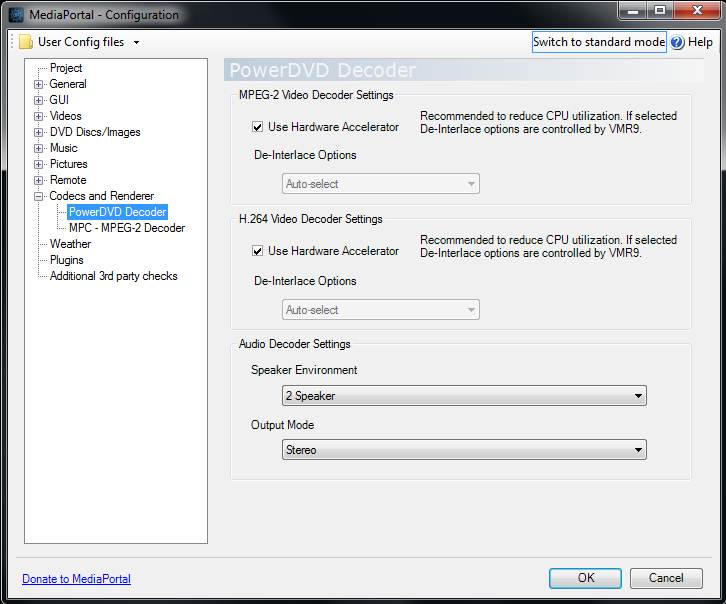Image resolution: width=726 pixels, height=604 pixels.
Task: Select Codecs and Renderer tree item
Action: point(101,196)
